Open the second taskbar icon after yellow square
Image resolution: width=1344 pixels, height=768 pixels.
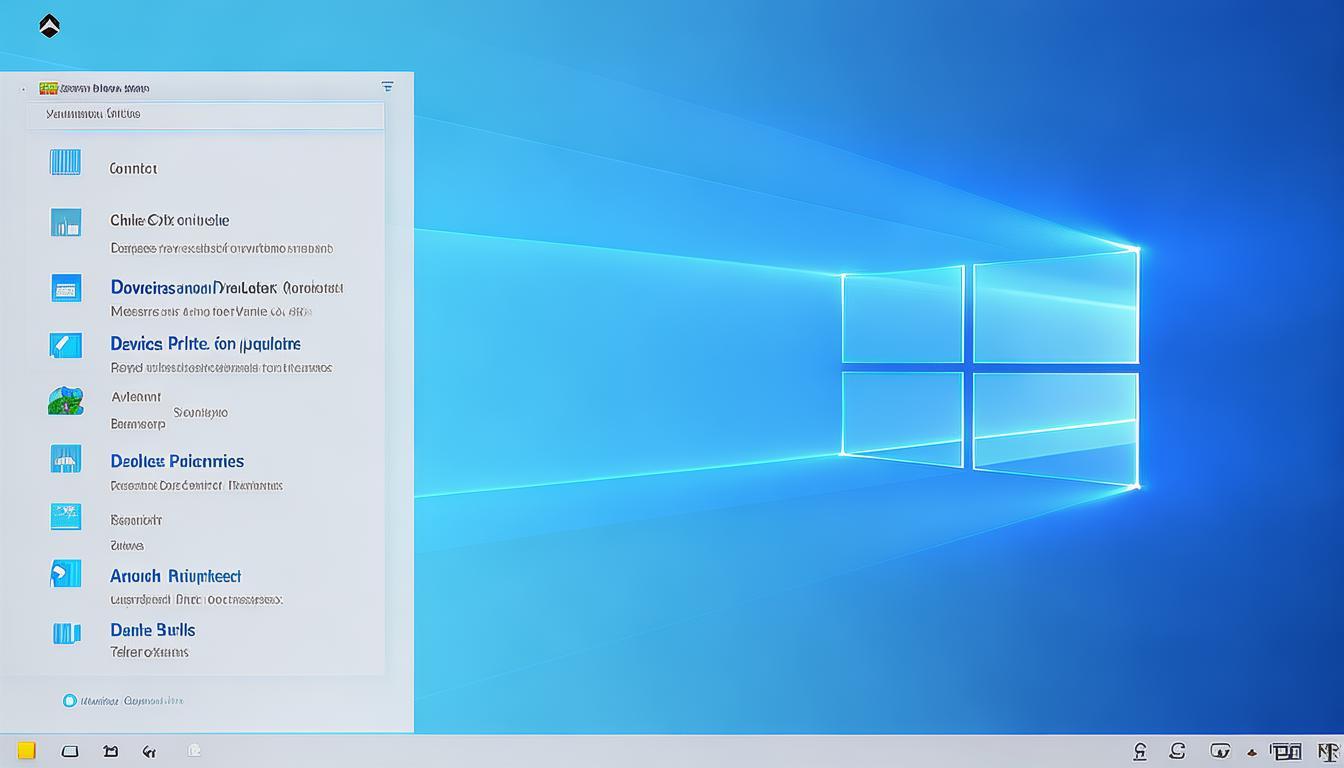111,751
